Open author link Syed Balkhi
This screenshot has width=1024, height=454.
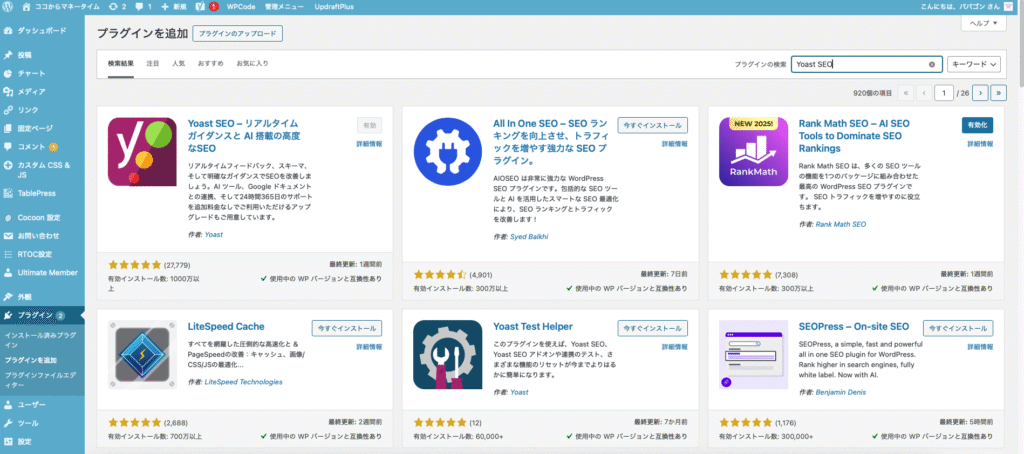click(x=530, y=236)
